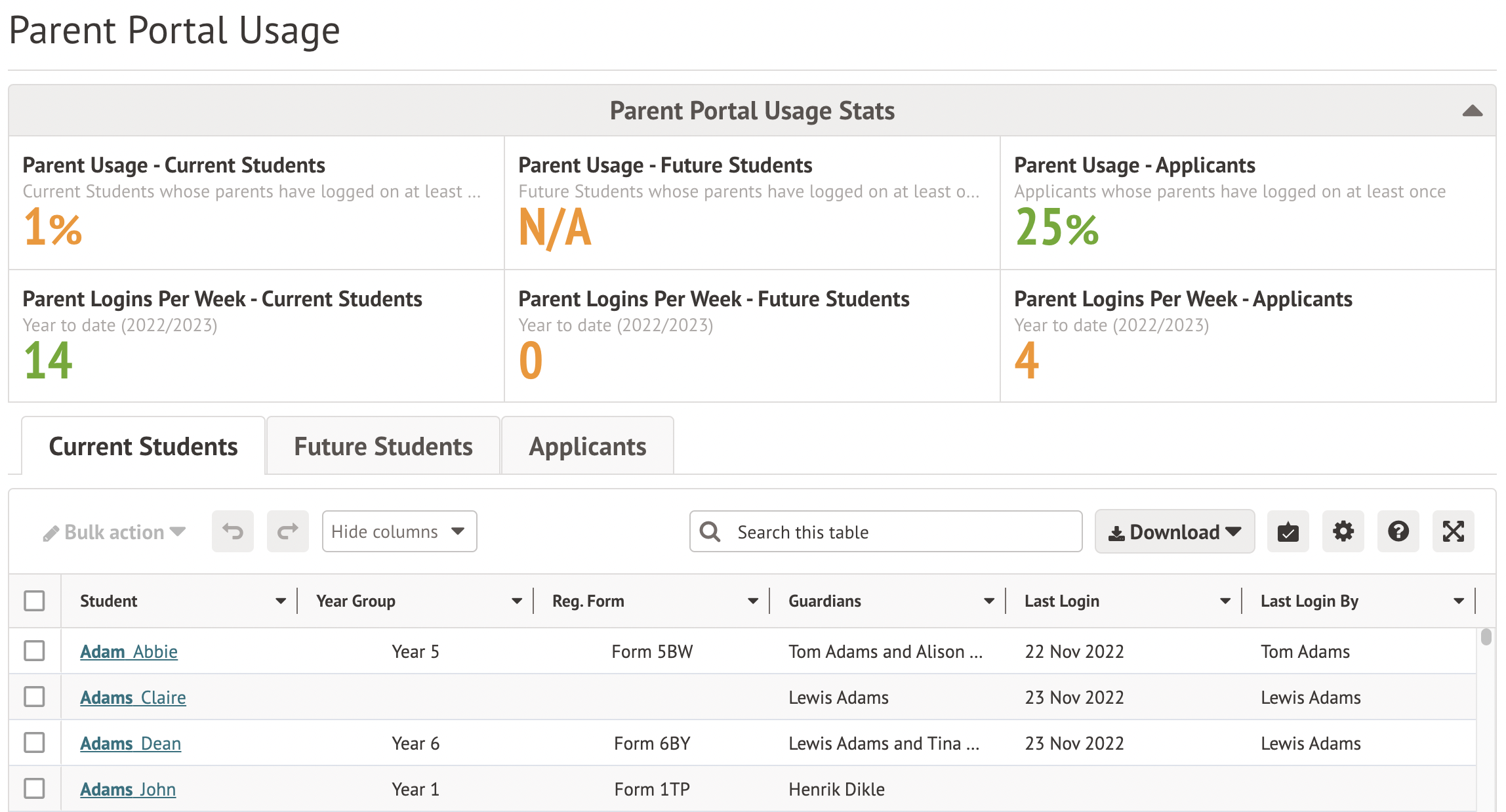The height and width of the screenshot is (812, 1506).
Task: Click the briefcase checkmark icon
Action: [1288, 531]
